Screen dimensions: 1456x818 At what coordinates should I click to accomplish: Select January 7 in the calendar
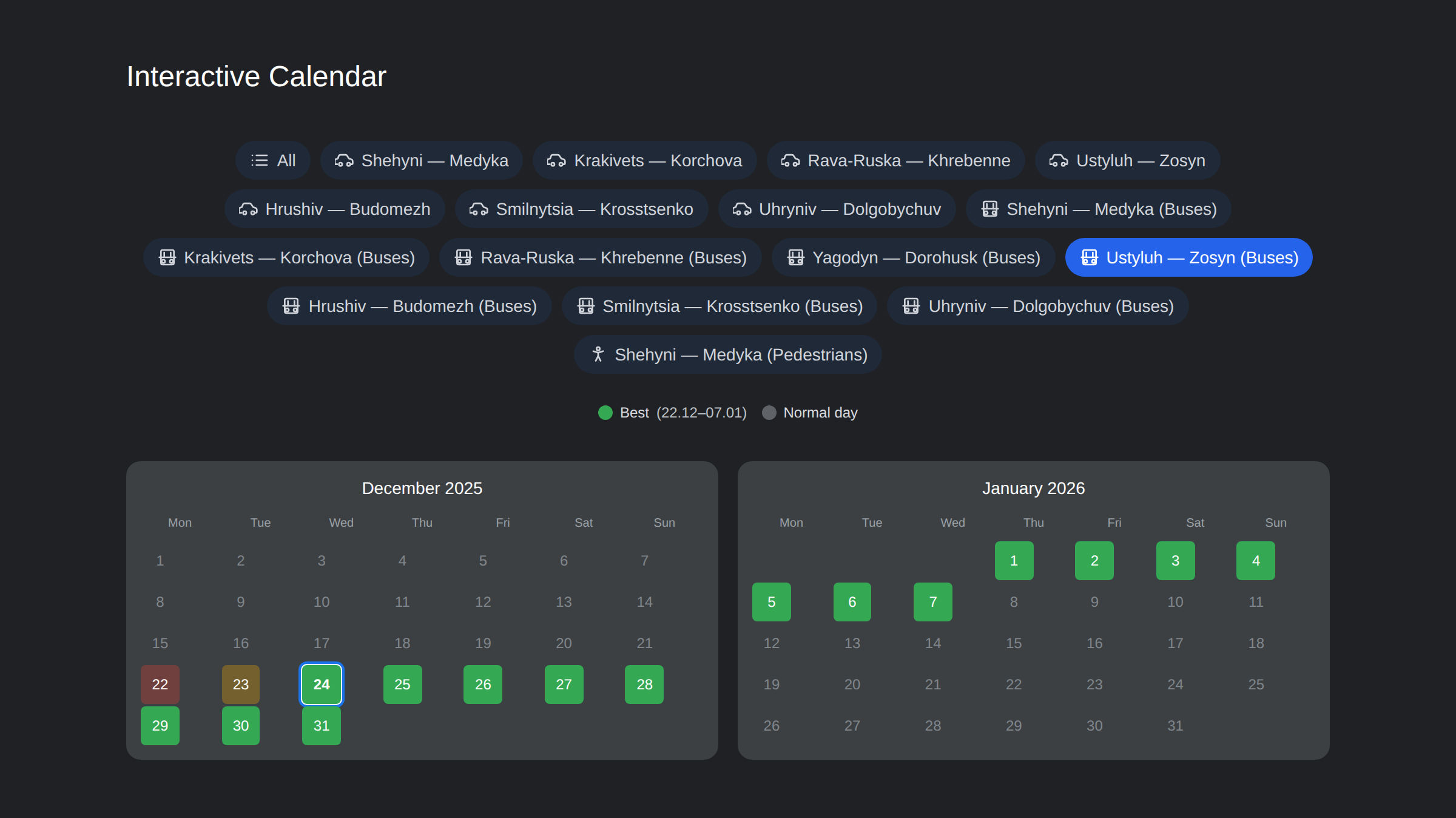(x=933, y=602)
